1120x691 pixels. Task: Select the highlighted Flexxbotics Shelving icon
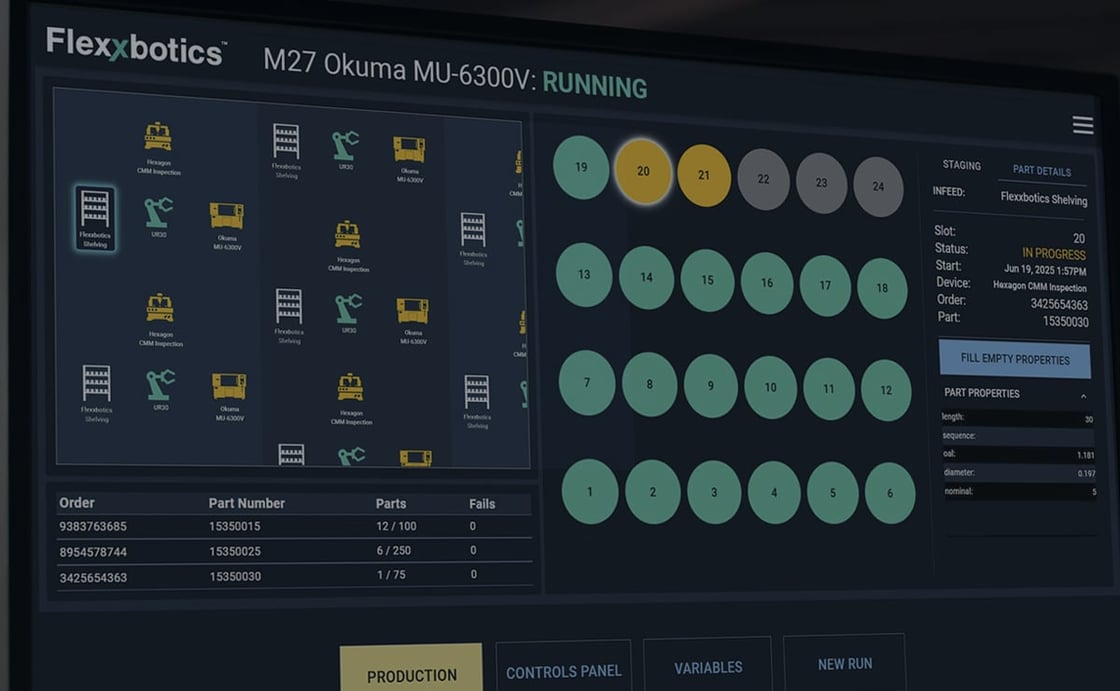(x=95, y=213)
